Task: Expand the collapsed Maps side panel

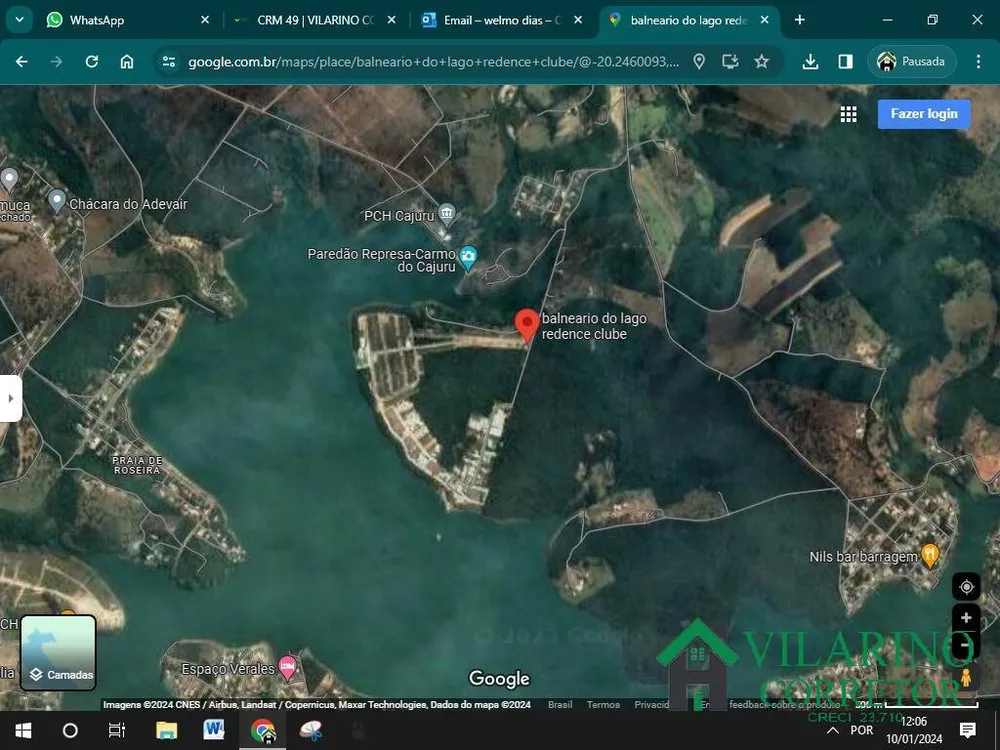Action: pos(10,399)
